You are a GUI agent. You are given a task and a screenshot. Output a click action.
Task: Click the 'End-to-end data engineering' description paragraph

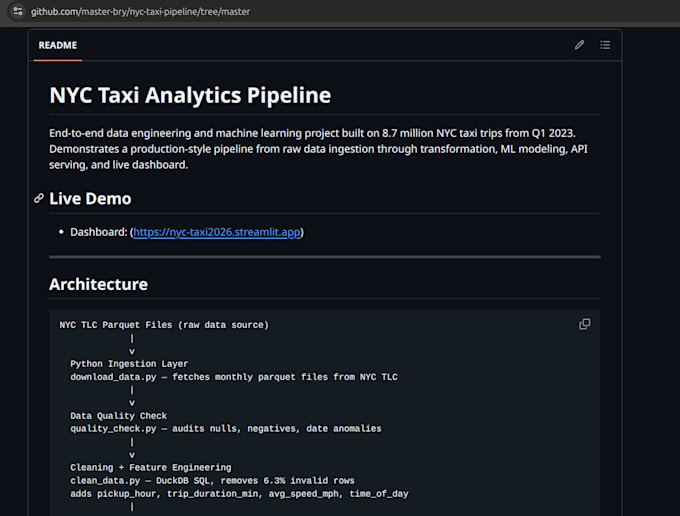(x=318, y=149)
